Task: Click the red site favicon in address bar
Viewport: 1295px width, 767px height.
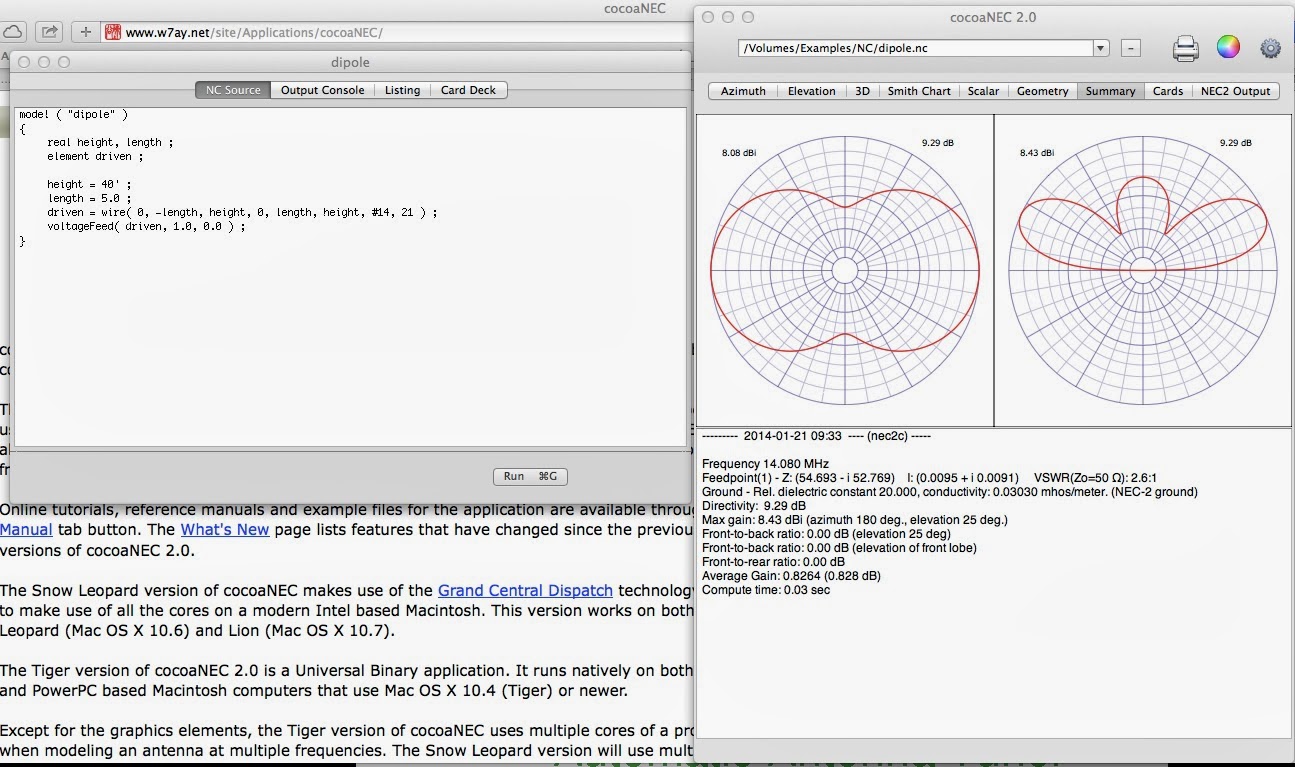Action: click(112, 32)
